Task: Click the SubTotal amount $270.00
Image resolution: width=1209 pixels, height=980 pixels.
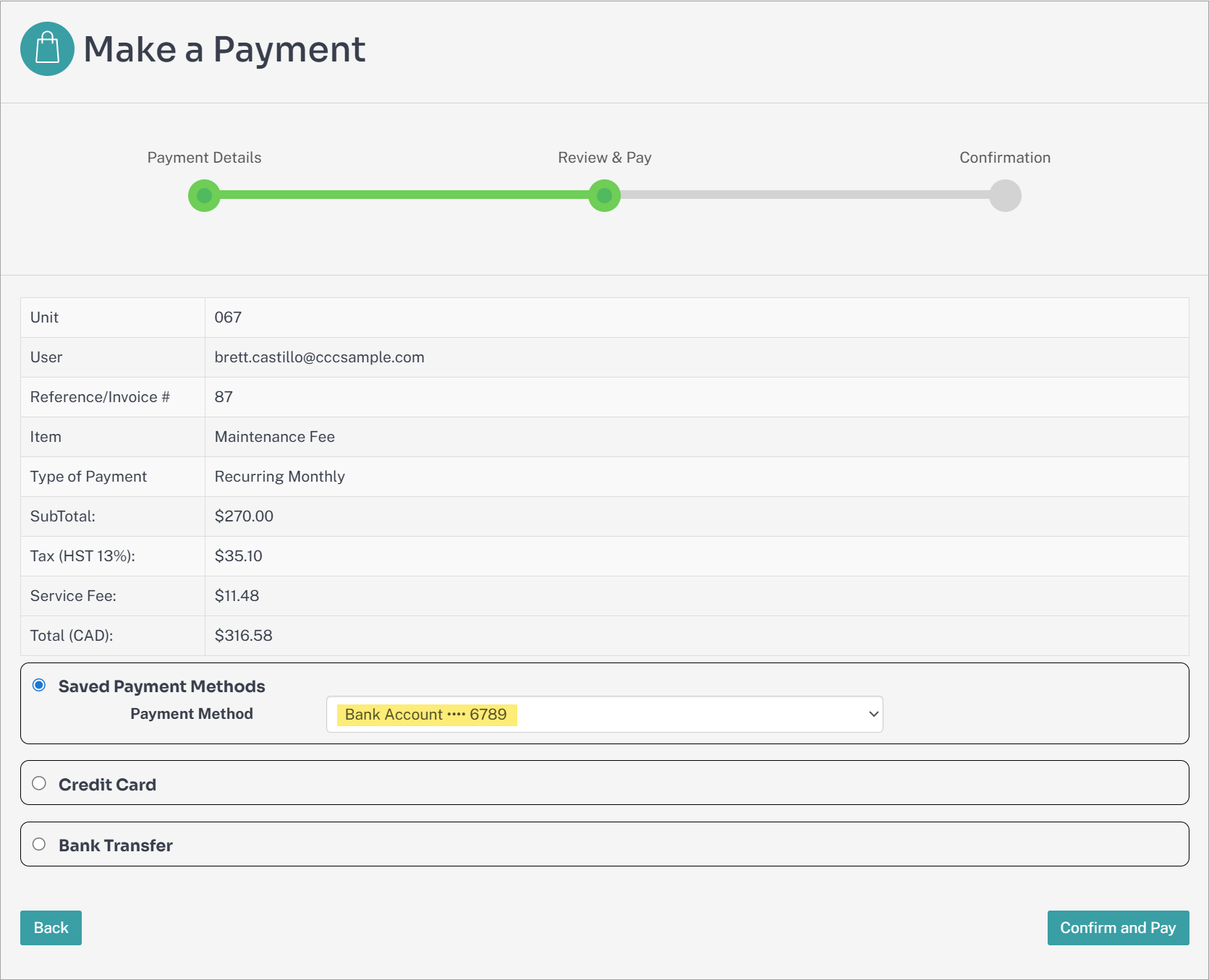Action: [x=244, y=516]
